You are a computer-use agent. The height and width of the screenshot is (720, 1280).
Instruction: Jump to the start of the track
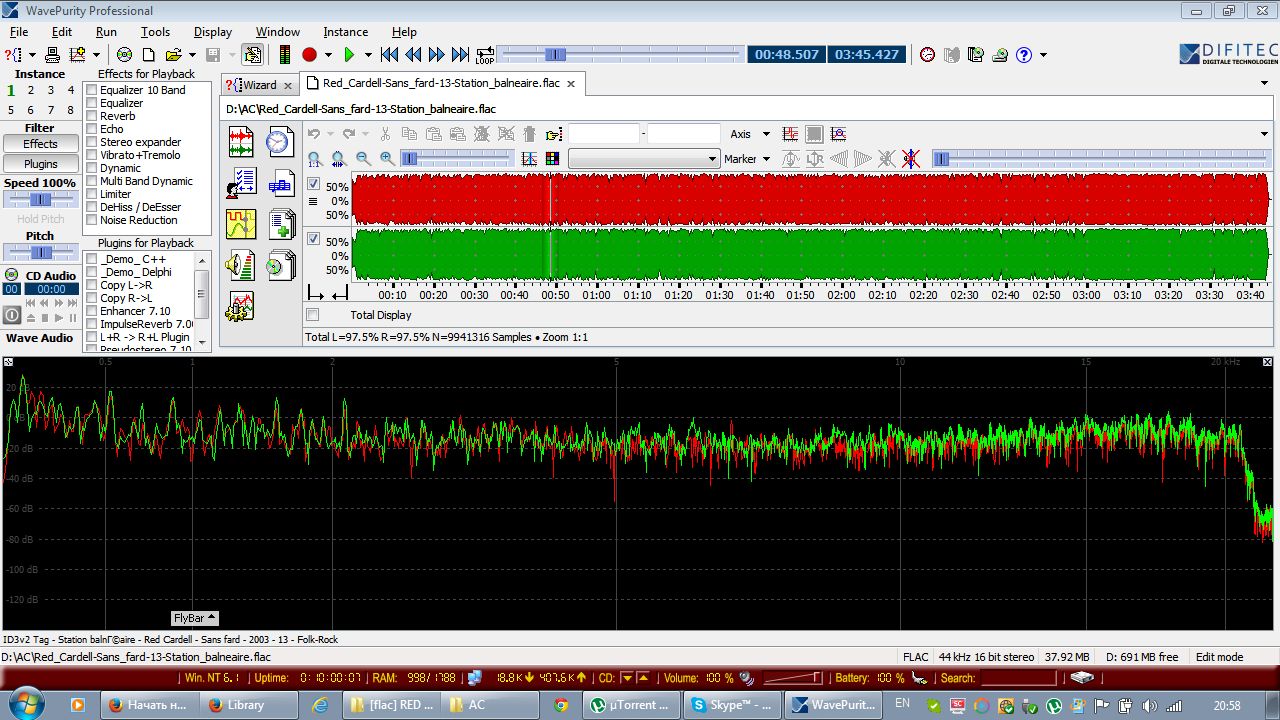point(390,55)
